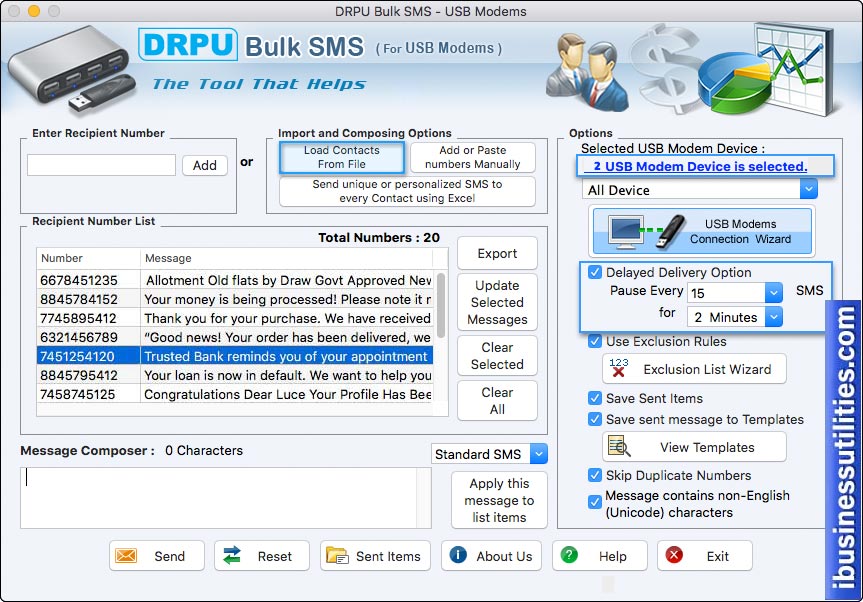
Task: Click the USB hub device image
Action: pos(70,69)
